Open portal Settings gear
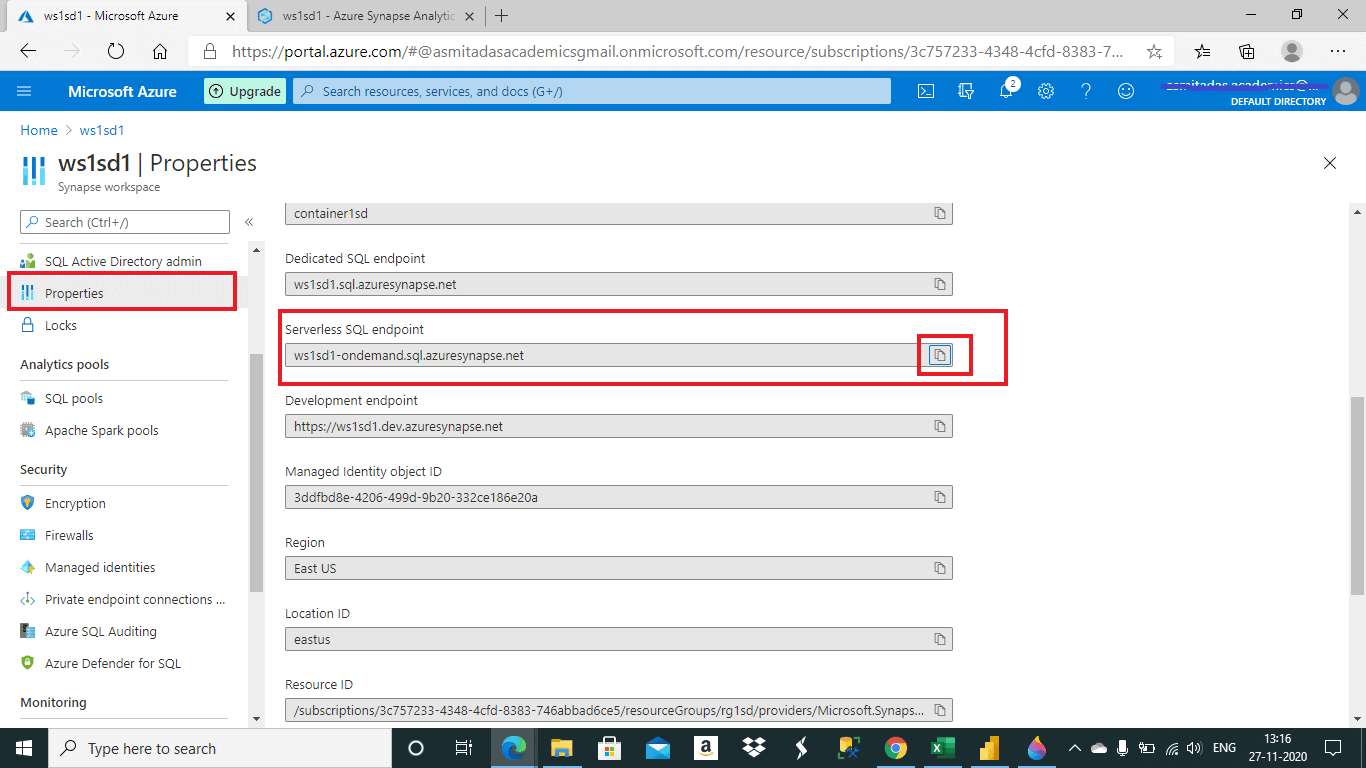 click(1046, 91)
